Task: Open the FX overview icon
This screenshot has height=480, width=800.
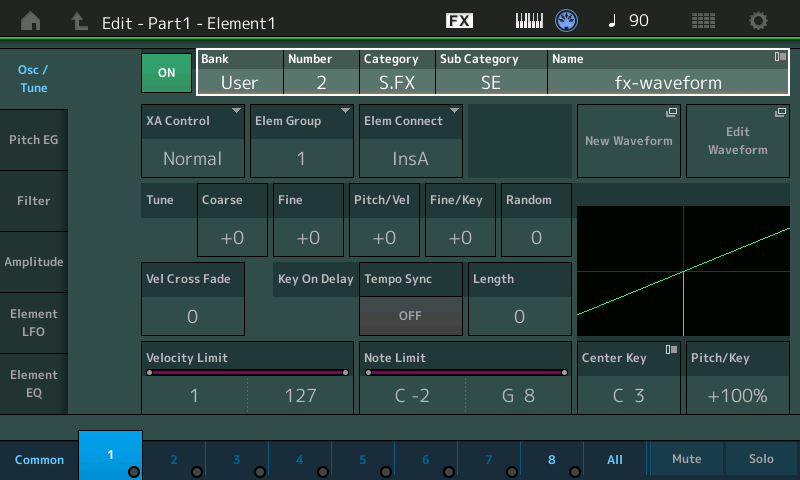Action: (x=459, y=21)
